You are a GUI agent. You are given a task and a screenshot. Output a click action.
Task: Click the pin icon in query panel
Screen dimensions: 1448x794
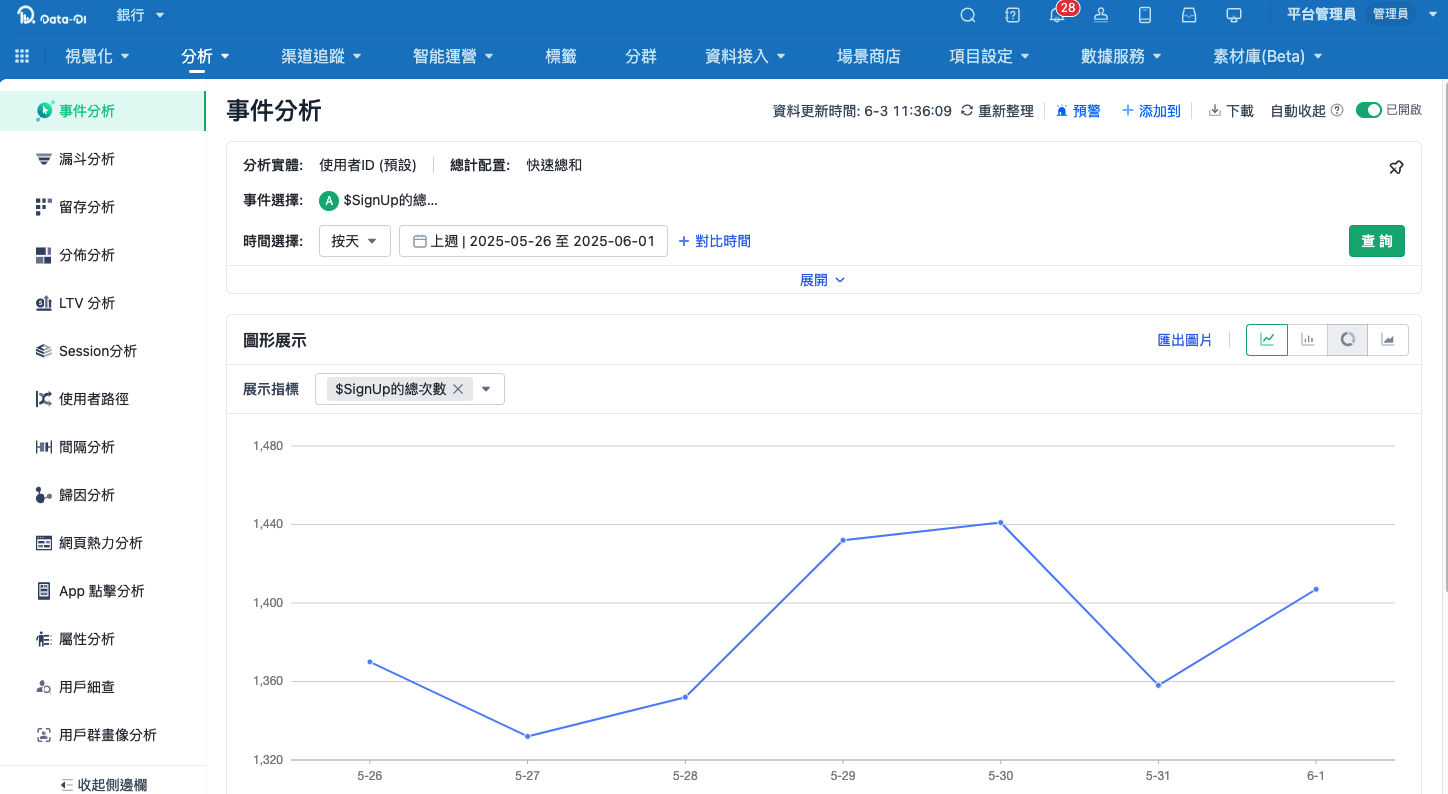coord(1396,168)
